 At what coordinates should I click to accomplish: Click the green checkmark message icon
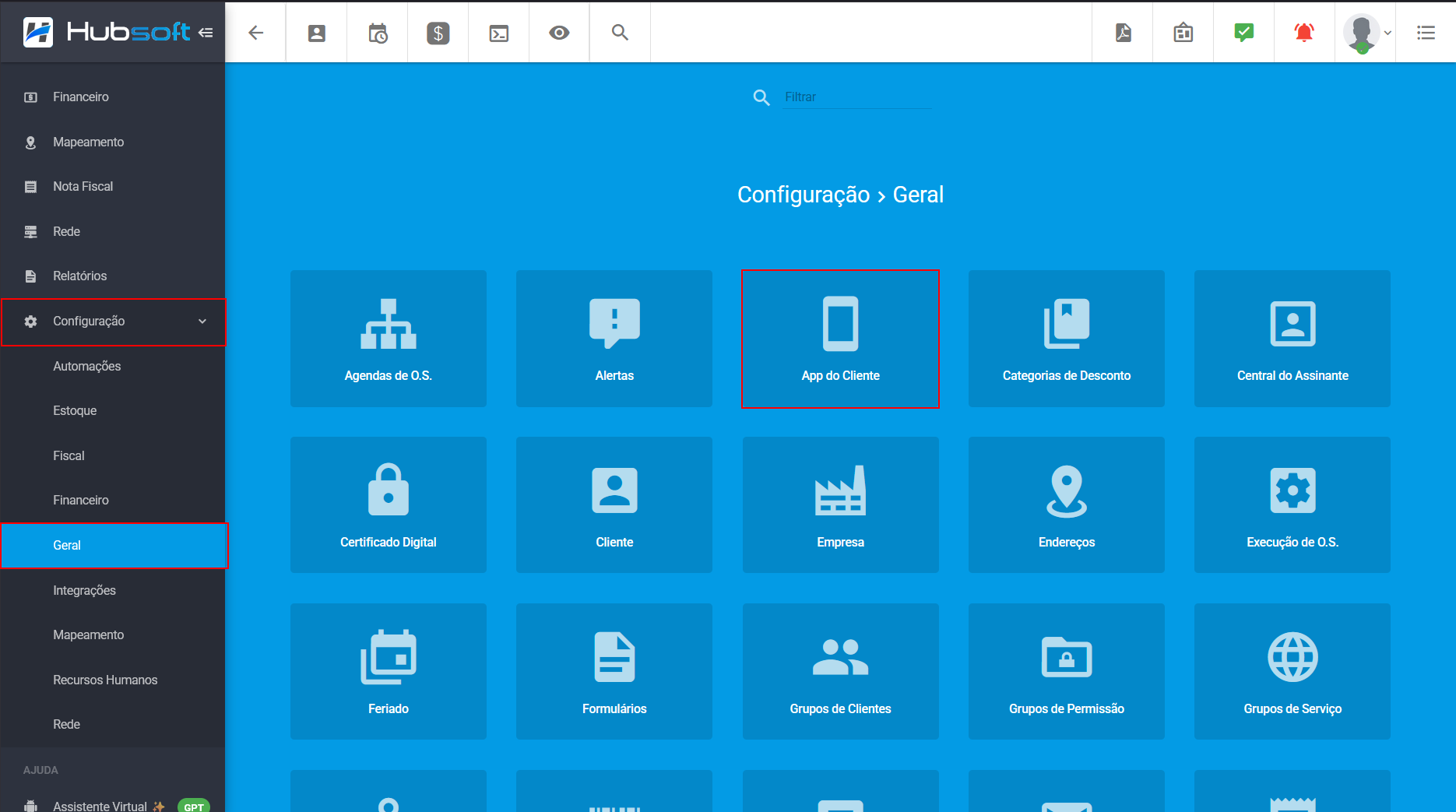coord(1243,33)
